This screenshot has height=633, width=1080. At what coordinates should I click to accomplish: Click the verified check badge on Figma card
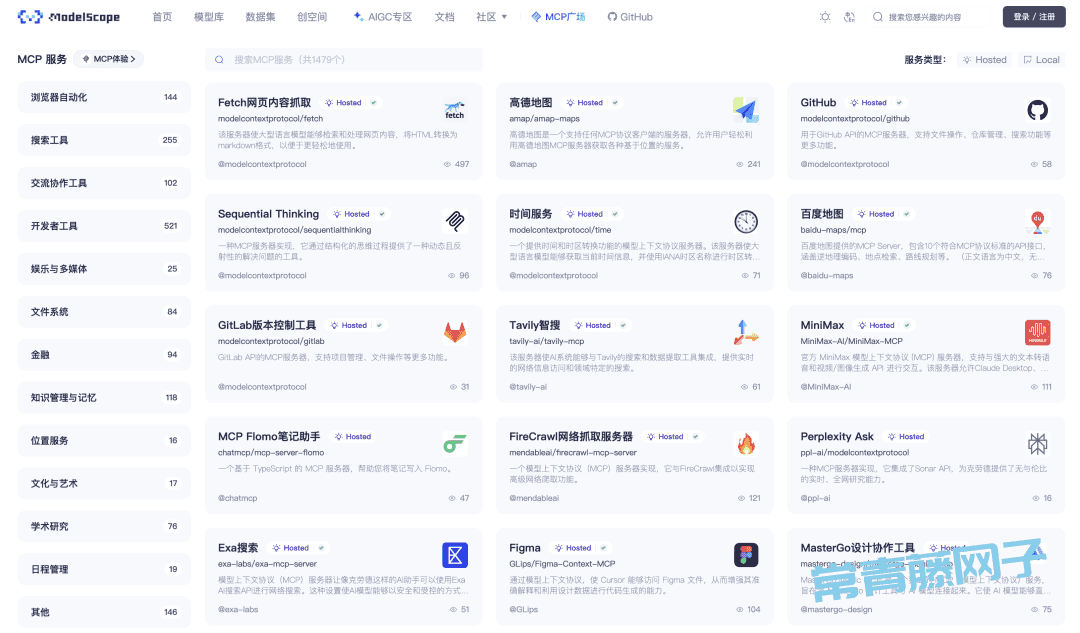coord(603,548)
